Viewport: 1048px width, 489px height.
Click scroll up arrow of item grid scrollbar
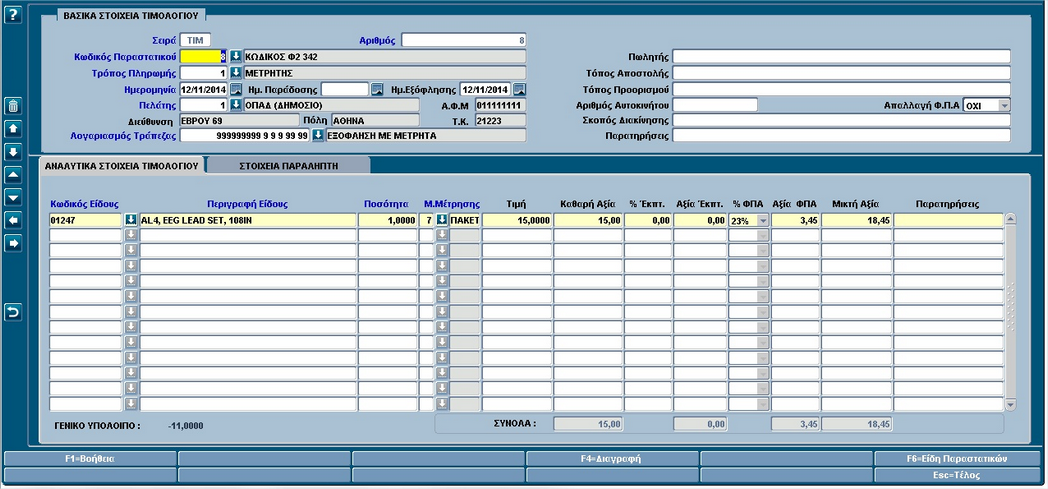click(1010, 218)
